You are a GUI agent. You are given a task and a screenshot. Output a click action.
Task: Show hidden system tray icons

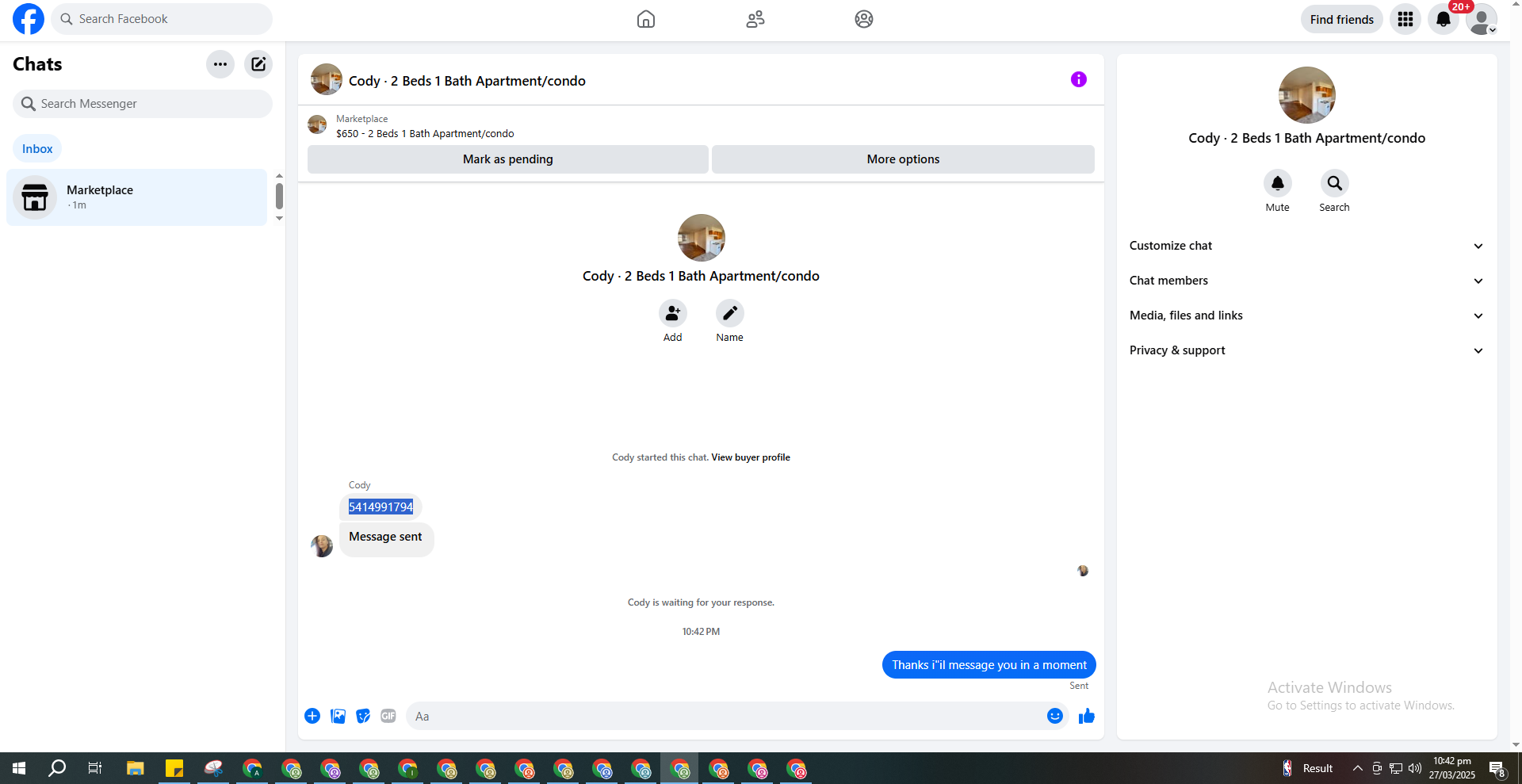[1358, 768]
